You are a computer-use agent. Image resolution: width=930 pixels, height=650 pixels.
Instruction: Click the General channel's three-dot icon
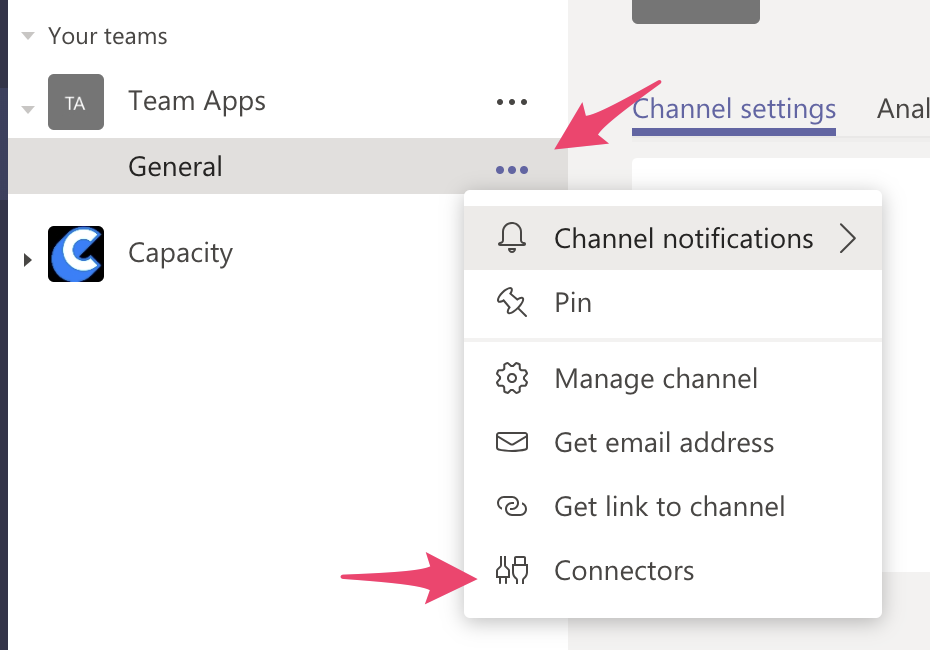(x=511, y=169)
